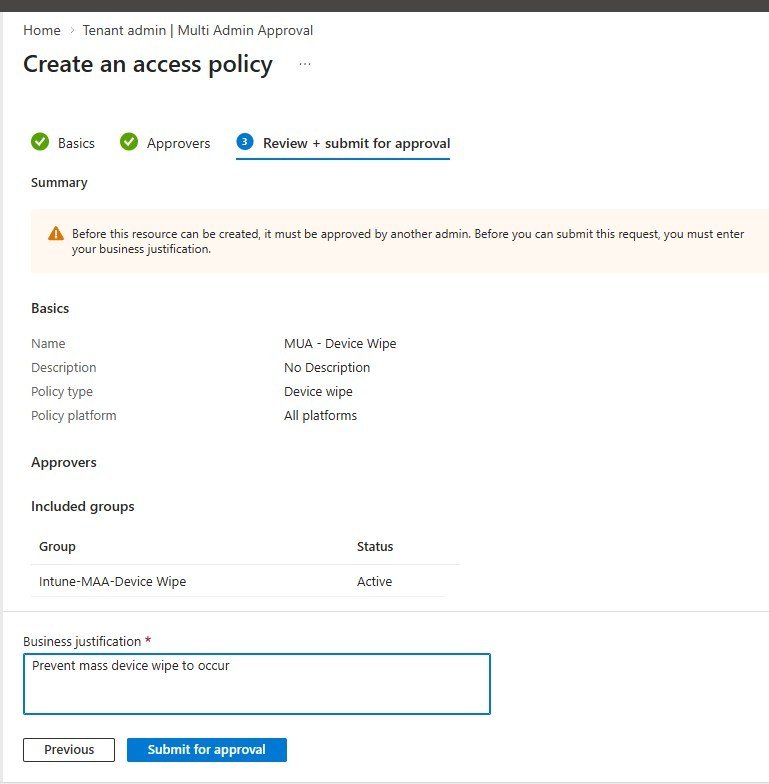769x784 pixels.
Task: Select the Group column header
Action: (58, 546)
